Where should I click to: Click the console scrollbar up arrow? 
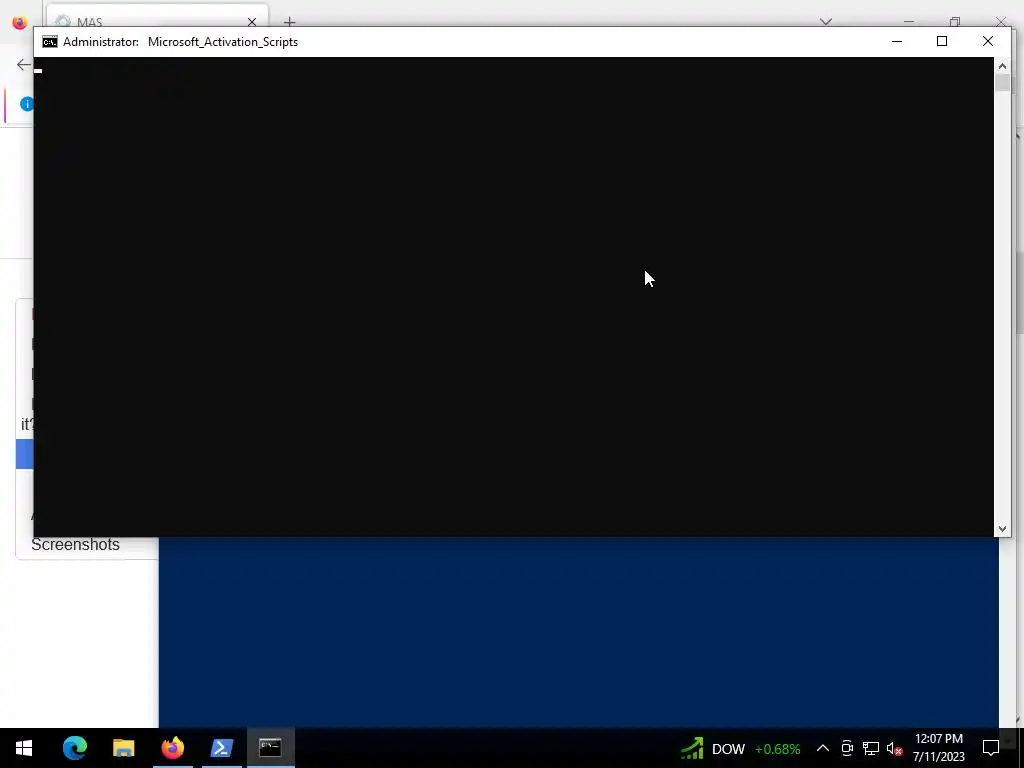[1002, 66]
